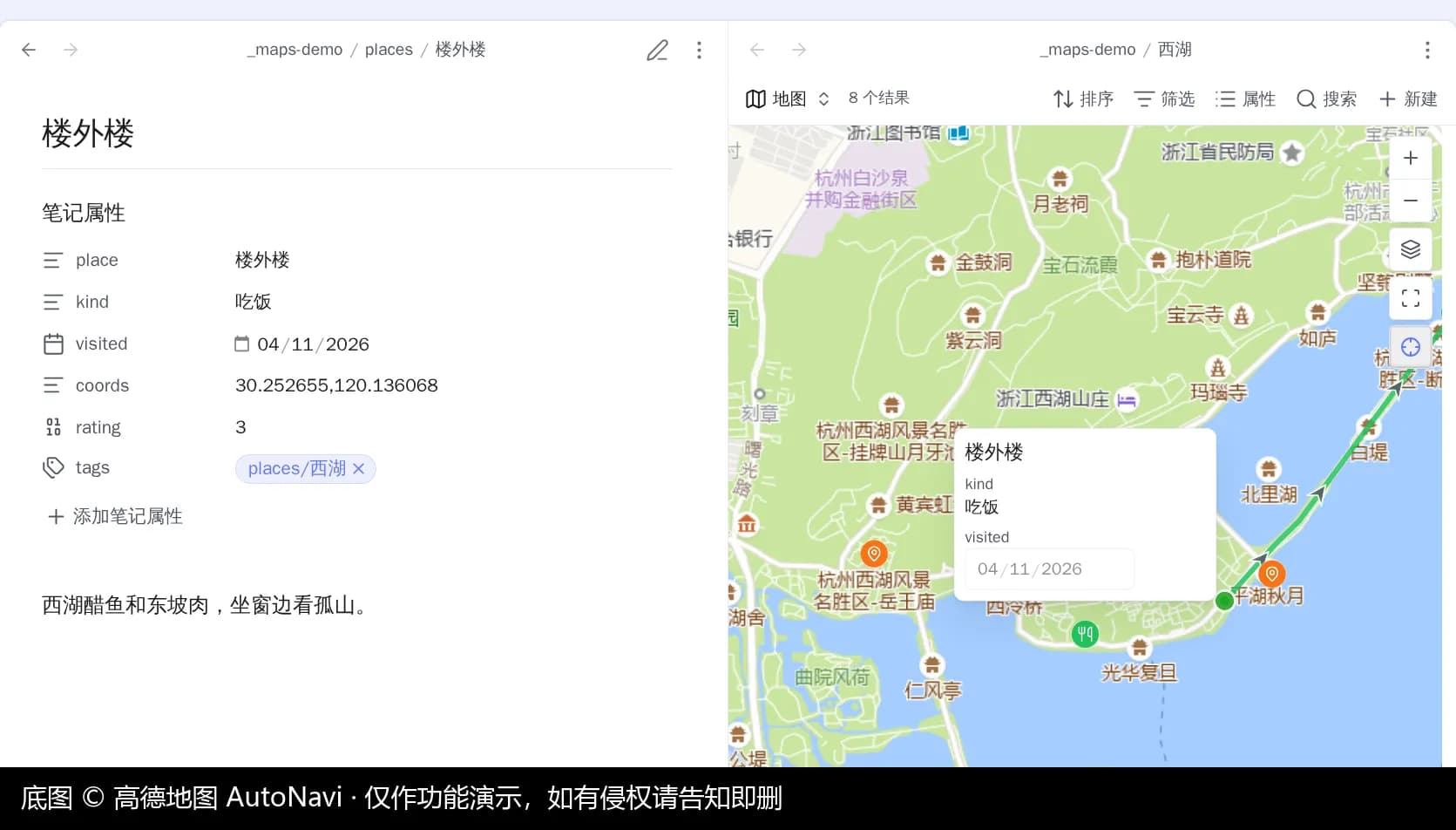Open more options menu in 西湖 map pane

point(1427,50)
